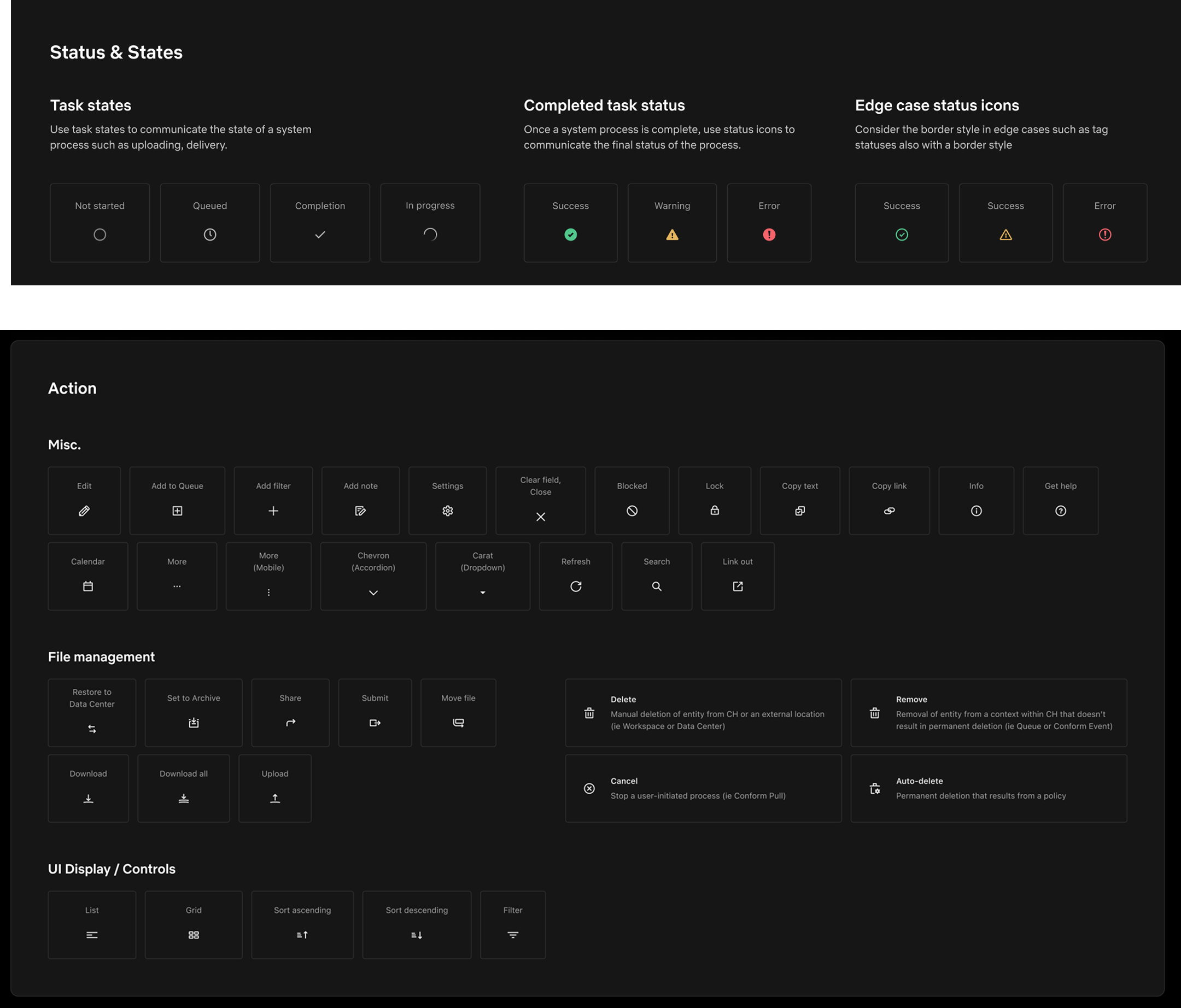
Task: Click the Copy link icon
Action: coord(888,511)
